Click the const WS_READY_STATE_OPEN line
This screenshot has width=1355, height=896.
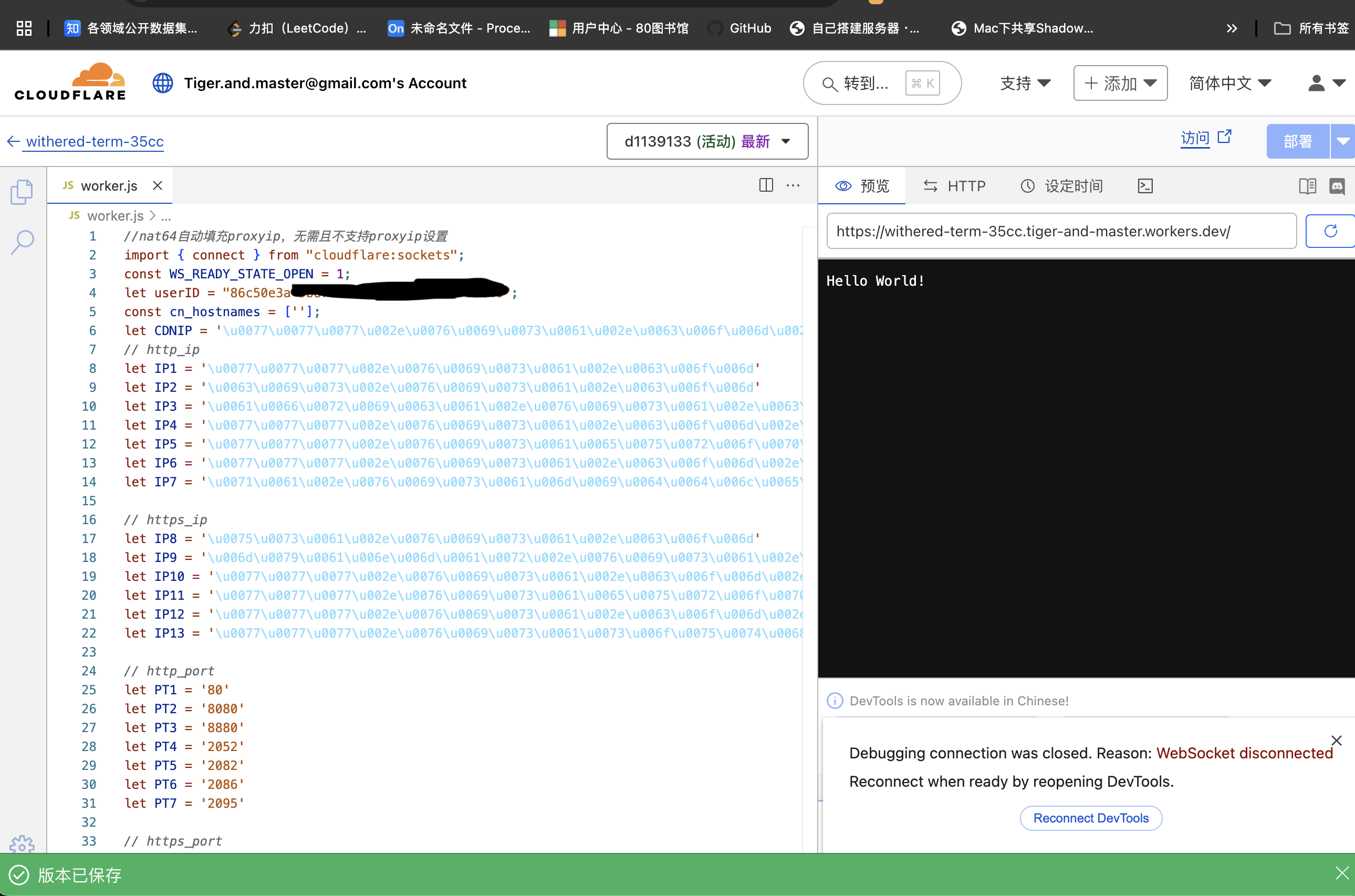(x=237, y=274)
